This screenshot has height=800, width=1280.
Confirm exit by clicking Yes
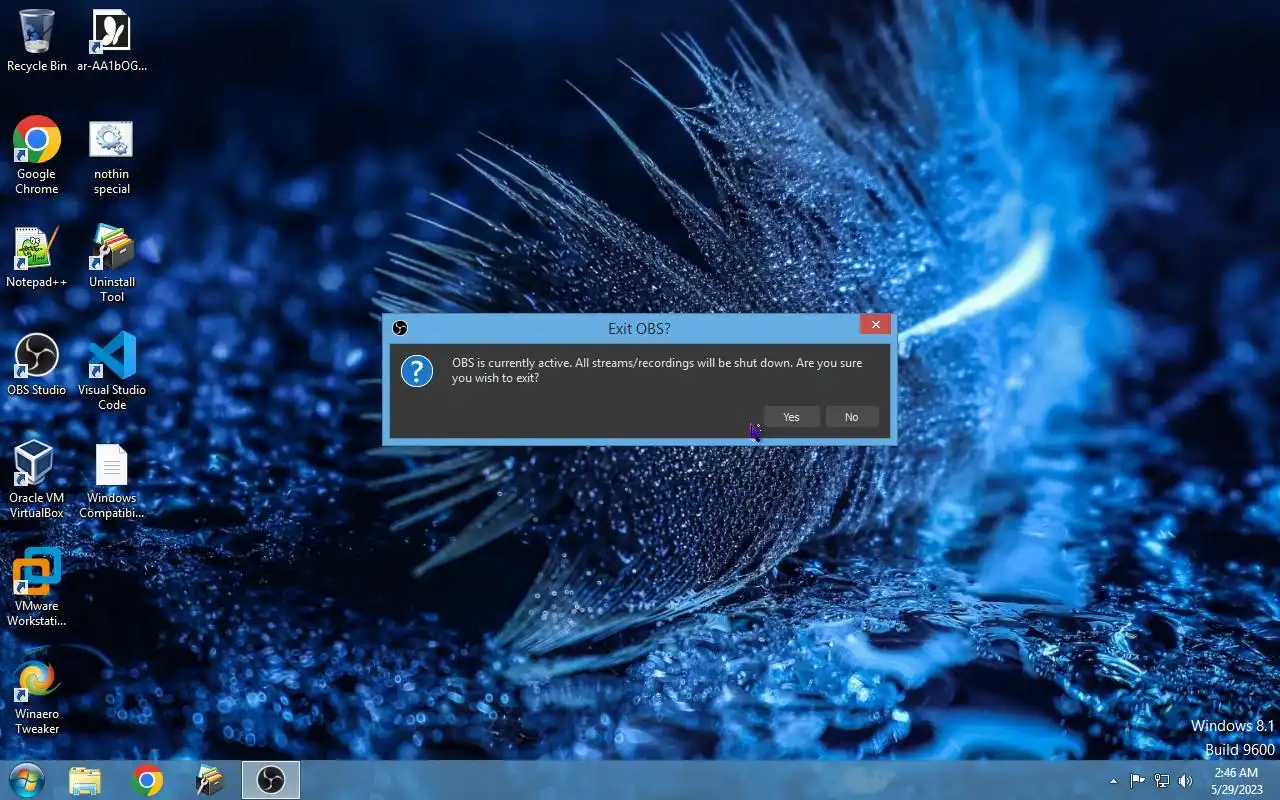(x=791, y=417)
